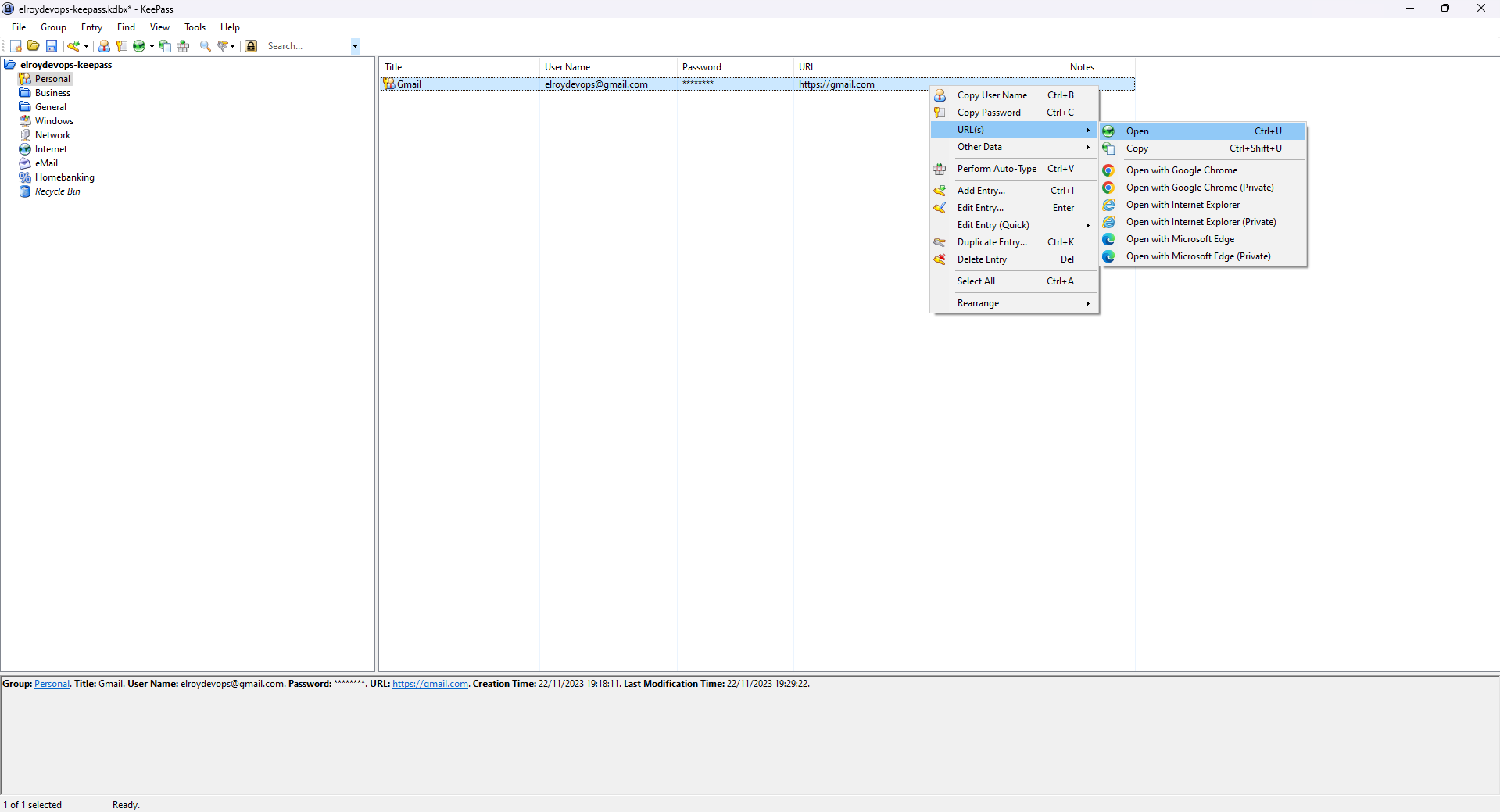Click the Copy User Name toolbar icon
The height and width of the screenshot is (812, 1500).
click(x=104, y=46)
